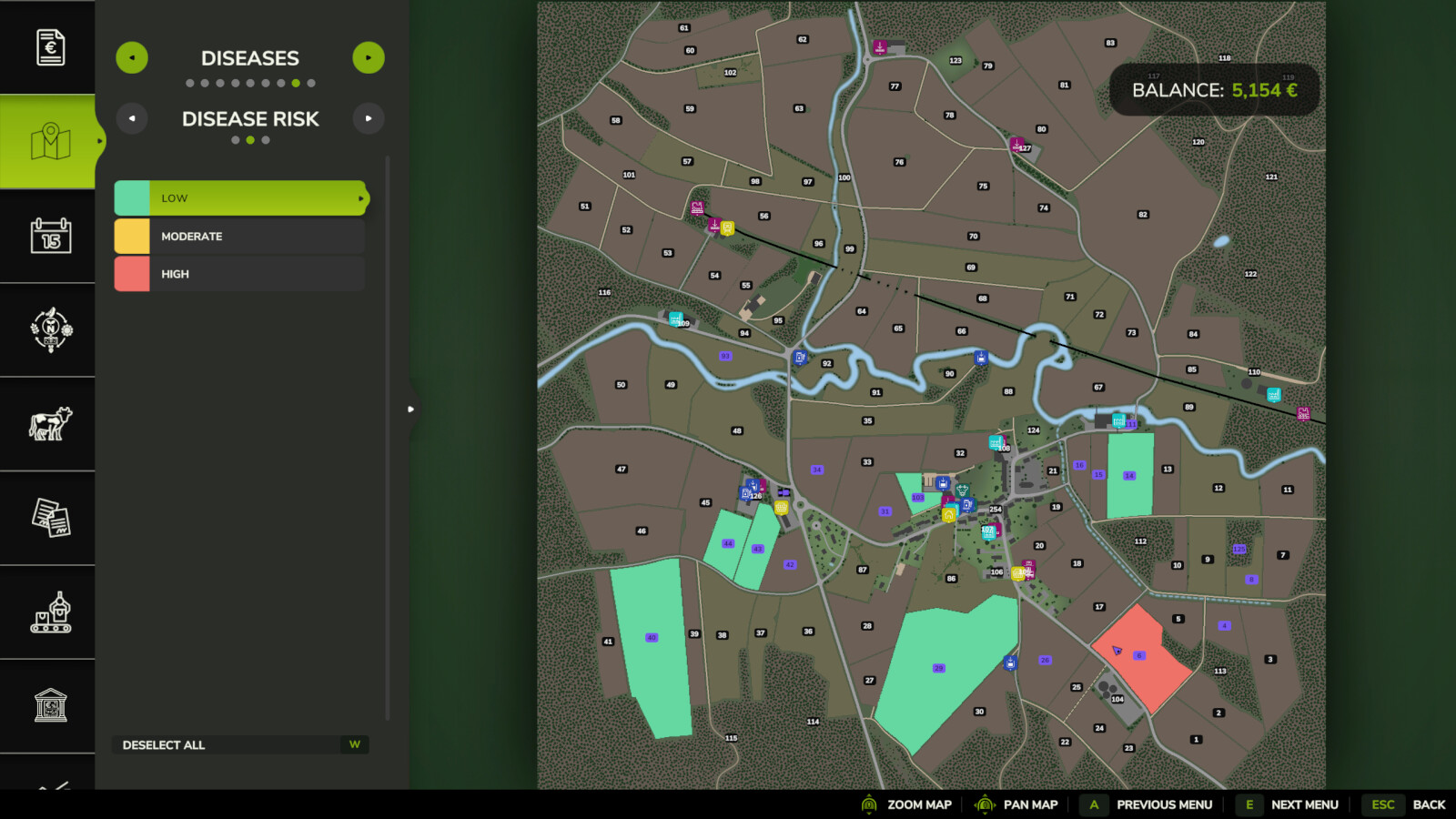This screenshot has width=1456, height=819.
Task: Select the yellow shop basket icon near field 45
Action: tap(781, 508)
